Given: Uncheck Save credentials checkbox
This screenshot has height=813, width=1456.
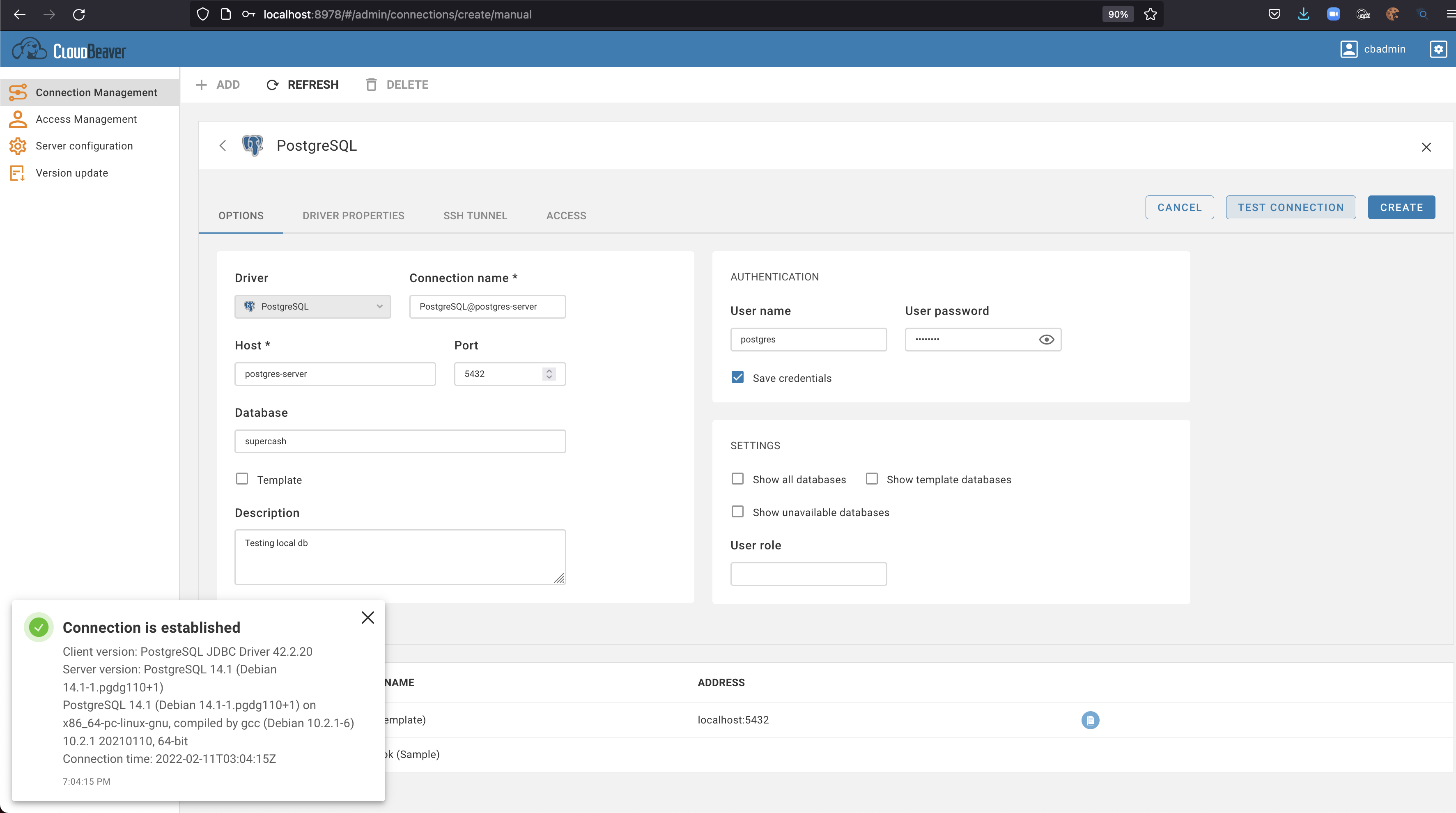Looking at the screenshot, I should point(737,378).
